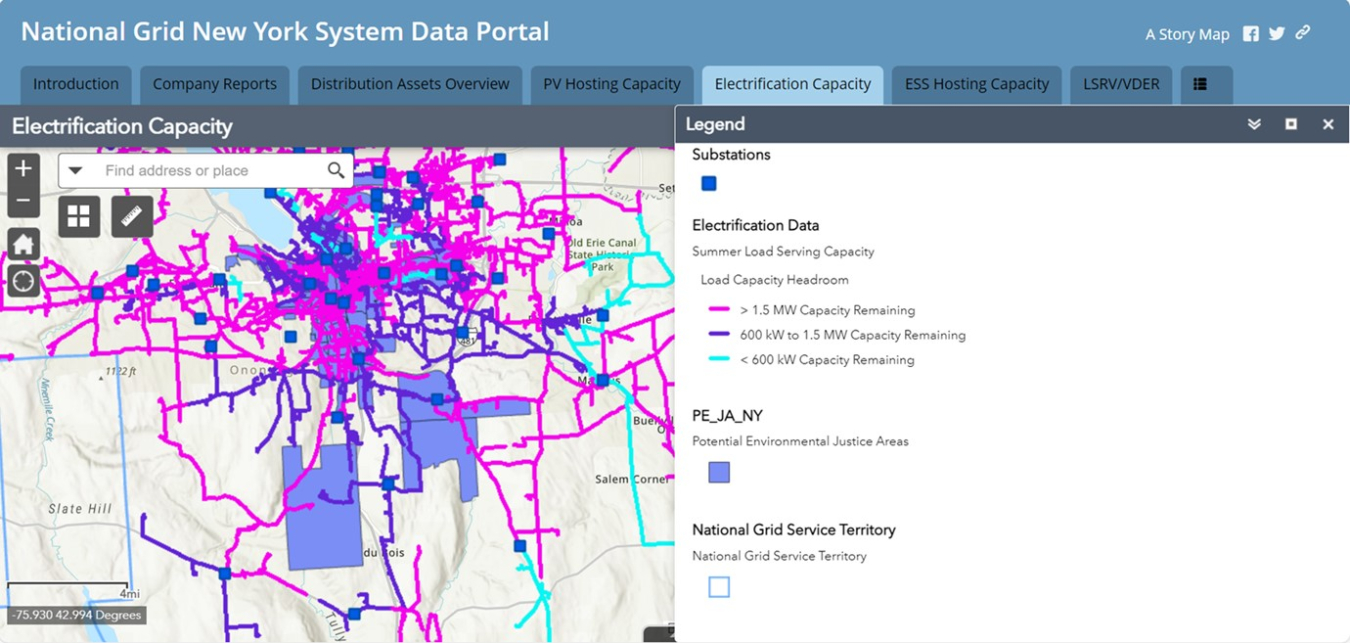The width and height of the screenshot is (1350, 643).
Task: Click '600 kW to 1.5 MW Capacity Remaining' entry
Action: (853, 335)
